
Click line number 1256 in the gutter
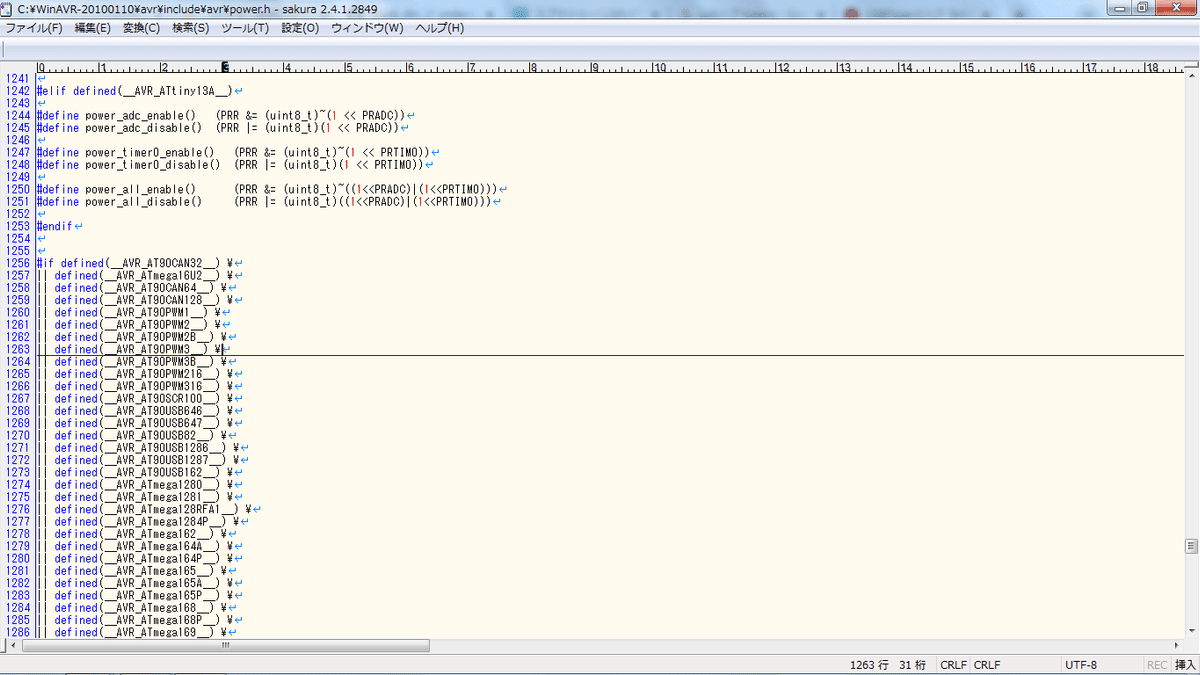click(x=17, y=263)
